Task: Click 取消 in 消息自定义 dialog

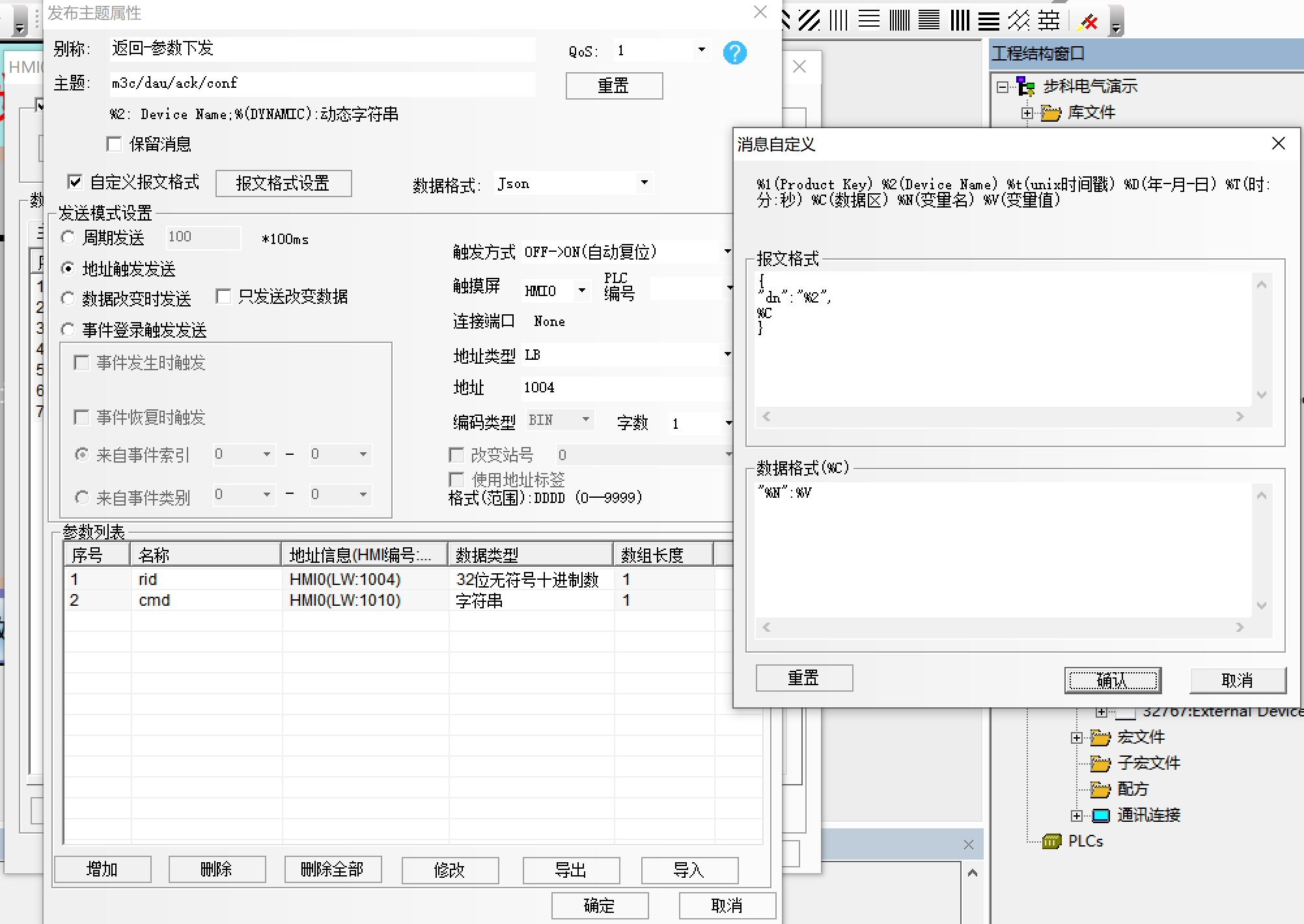Action: tap(1238, 680)
